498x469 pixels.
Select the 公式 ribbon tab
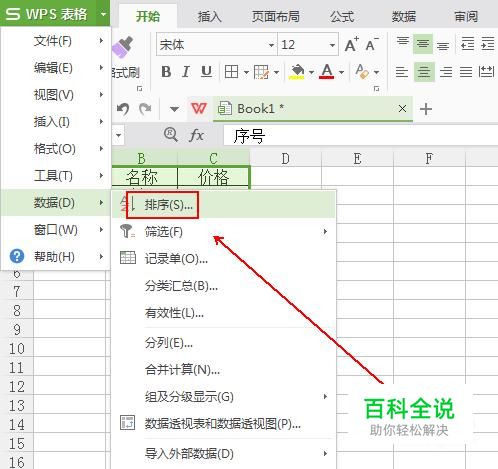coord(342,16)
